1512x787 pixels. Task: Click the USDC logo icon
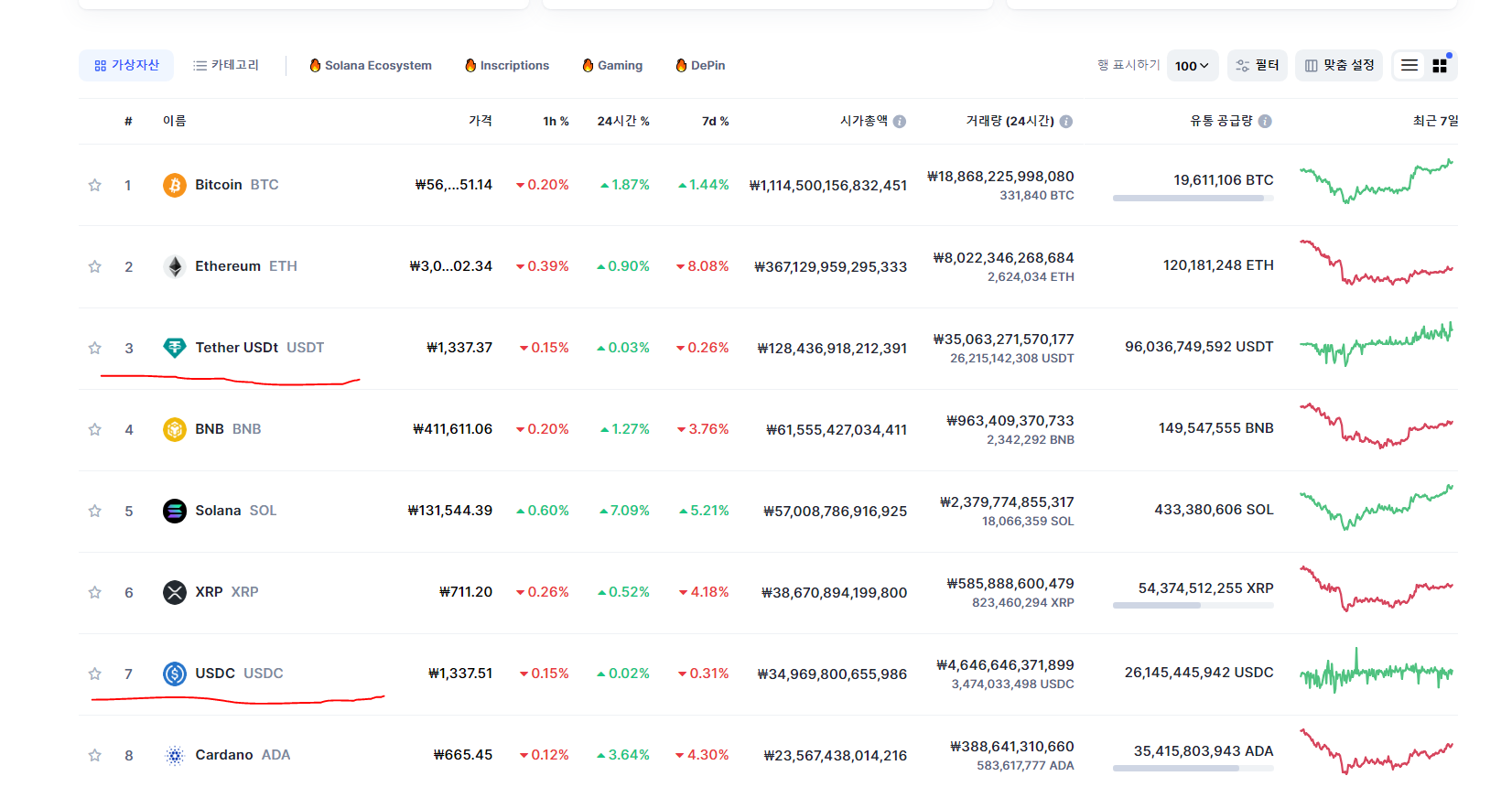[175, 674]
